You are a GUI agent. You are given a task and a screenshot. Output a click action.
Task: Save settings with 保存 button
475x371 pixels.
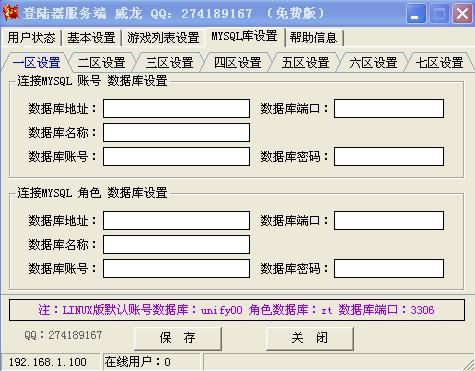(x=178, y=338)
